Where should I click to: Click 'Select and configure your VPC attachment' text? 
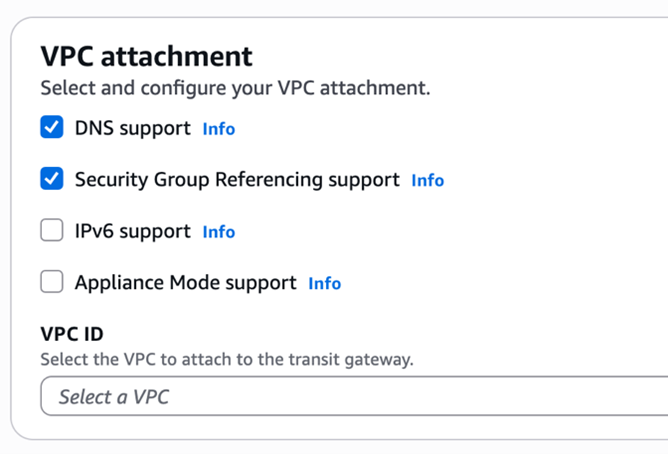235,88
